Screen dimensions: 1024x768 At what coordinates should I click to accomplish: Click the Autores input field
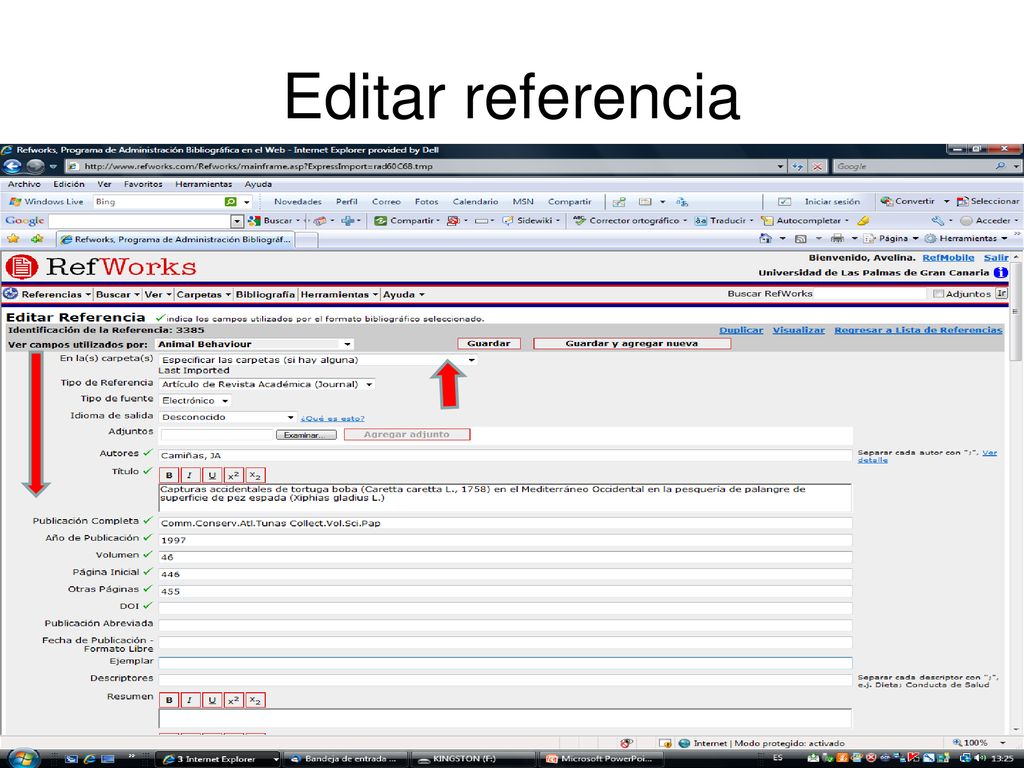505,456
